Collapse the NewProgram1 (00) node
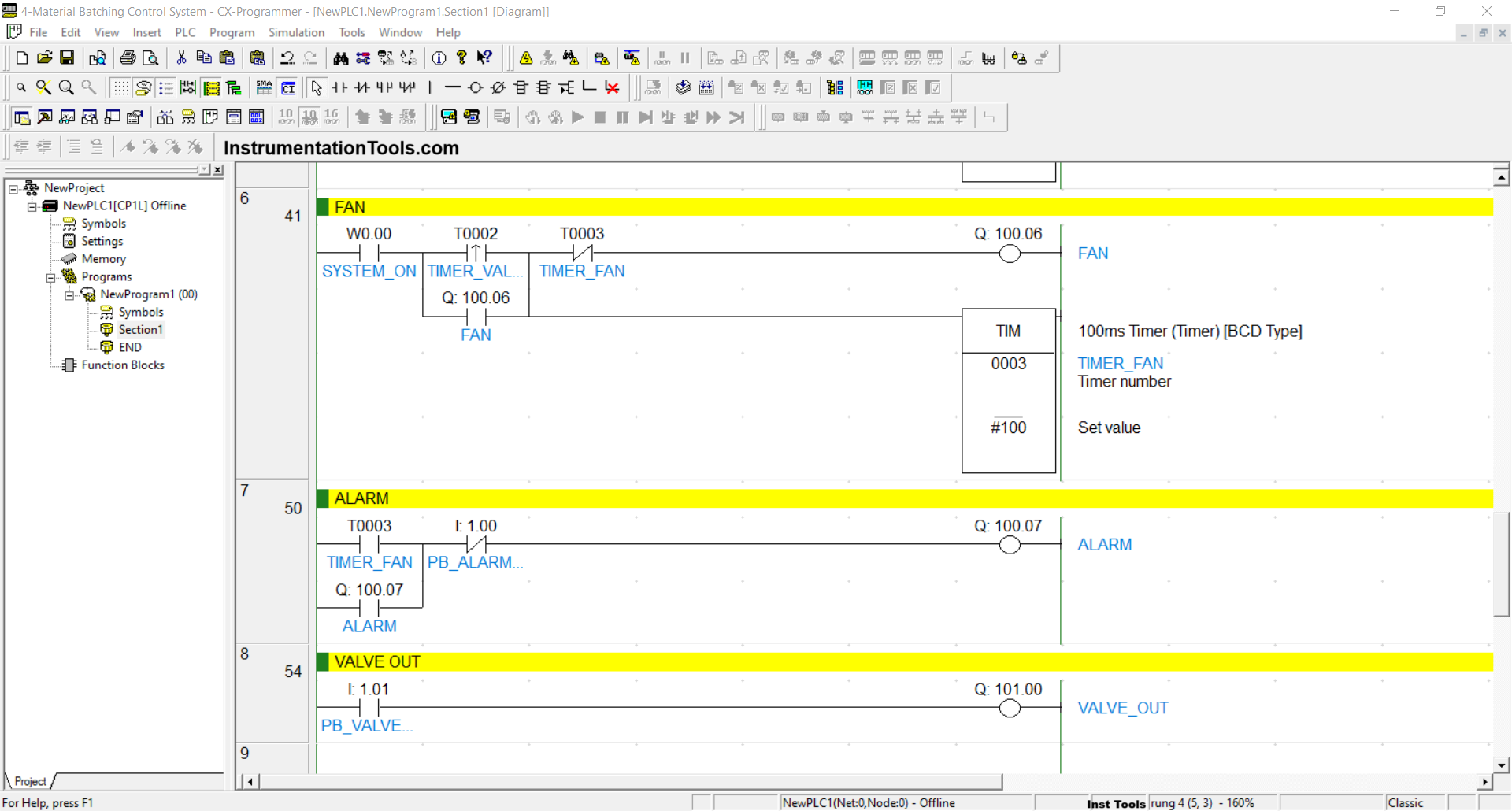1512x811 pixels. [x=69, y=294]
